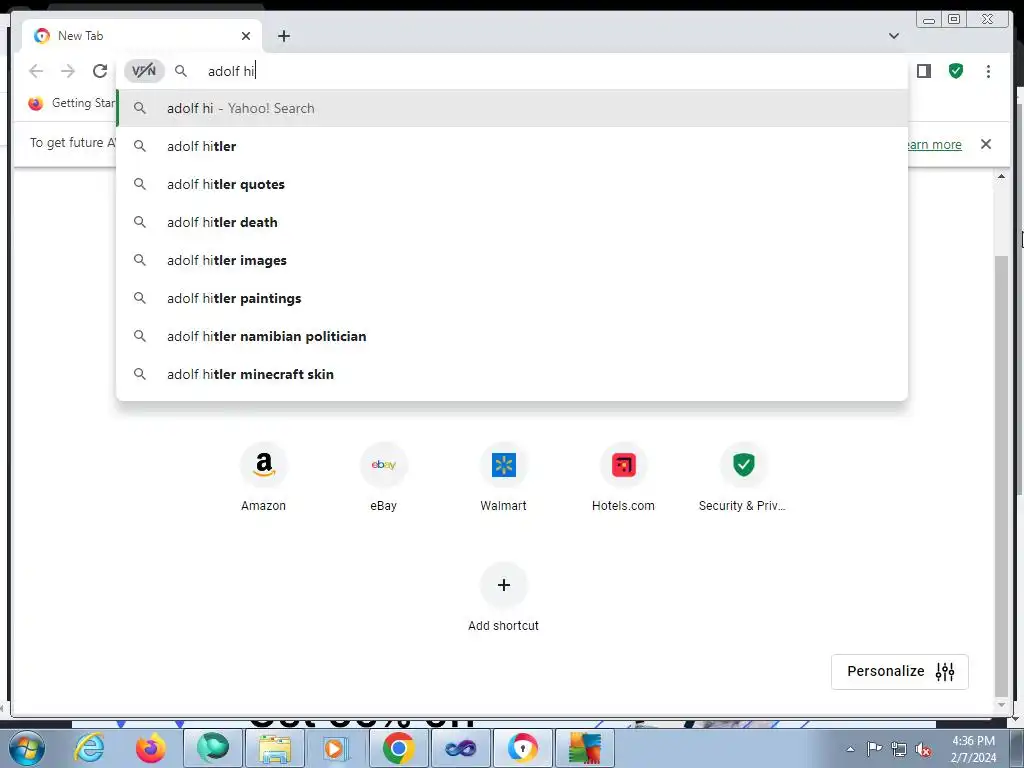Open the green security shield icon
Screen dimensions: 1024x768
tap(955, 71)
